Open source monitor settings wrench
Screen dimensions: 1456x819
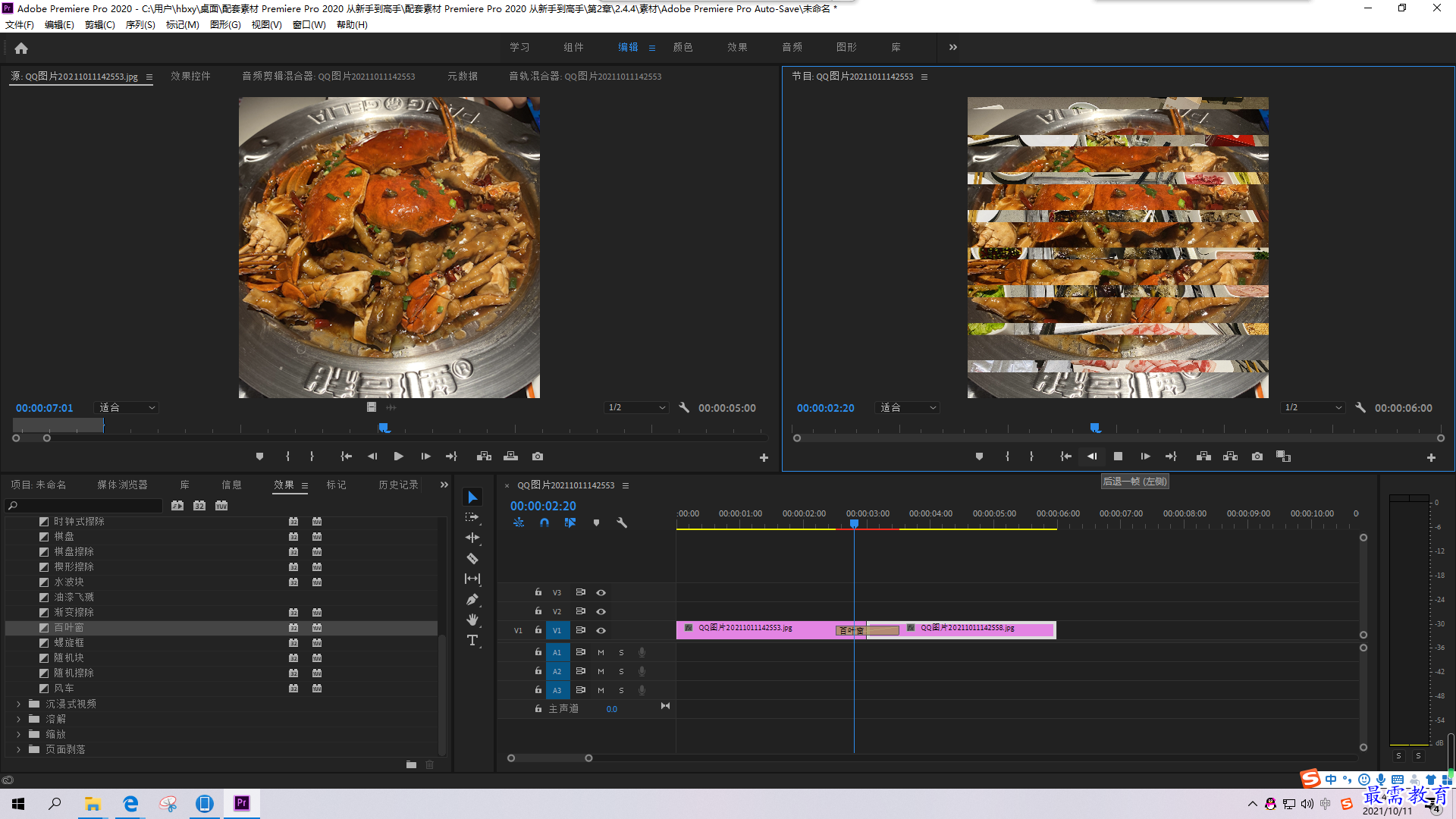tap(684, 408)
